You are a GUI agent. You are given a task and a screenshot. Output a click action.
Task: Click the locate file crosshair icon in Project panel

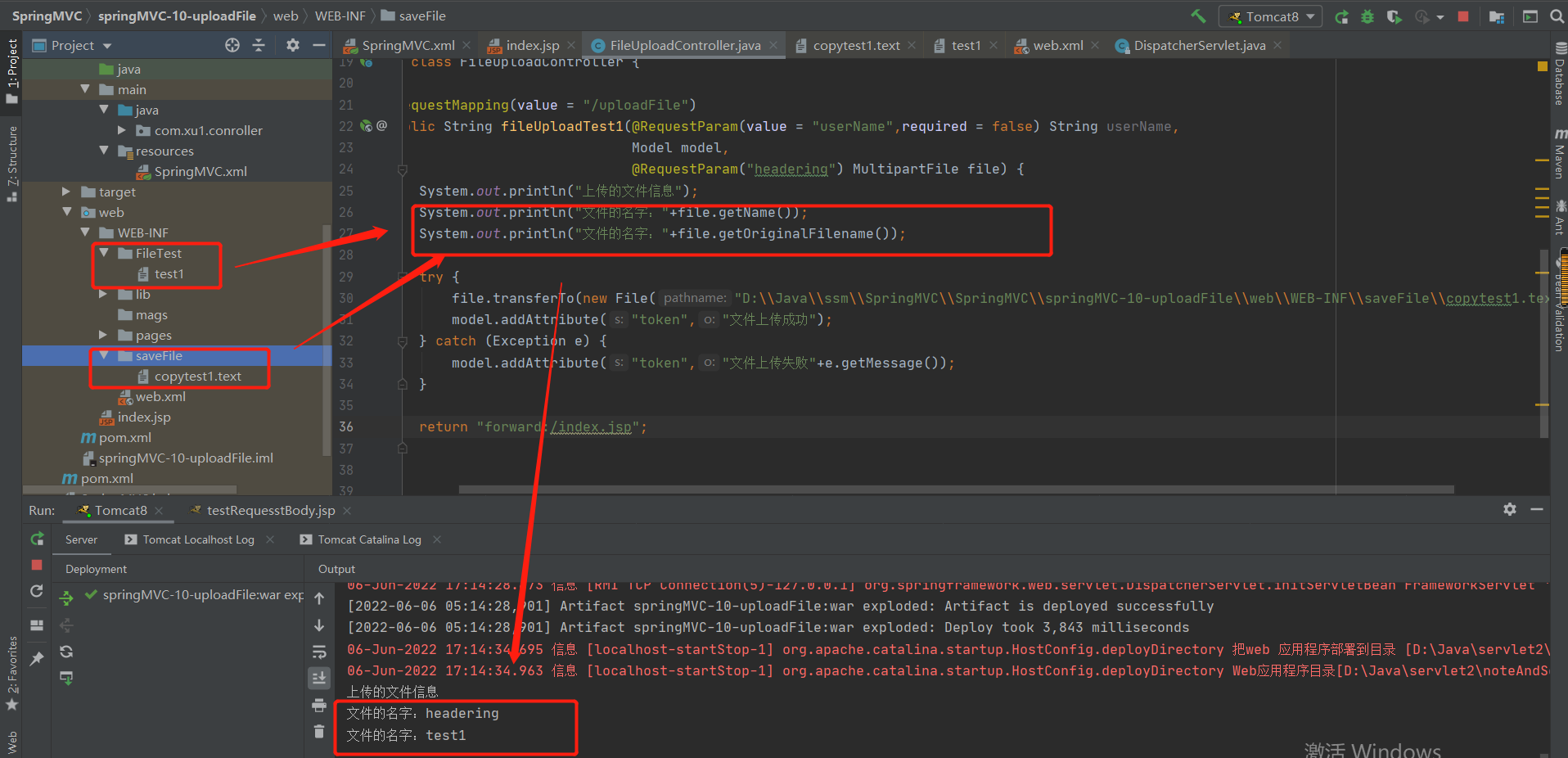tap(232, 45)
